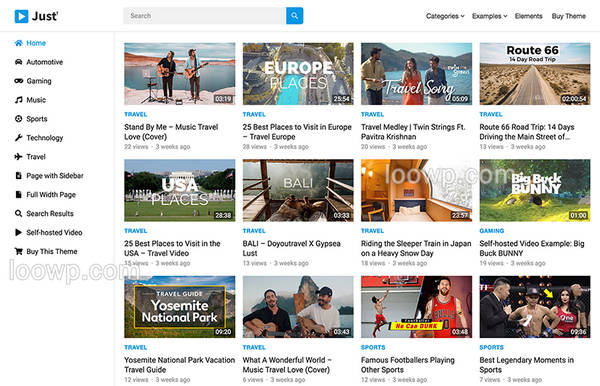Image resolution: width=600 pixels, height=386 pixels.
Task: Open Self-hosted Video sidebar link
Action: pos(54,232)
